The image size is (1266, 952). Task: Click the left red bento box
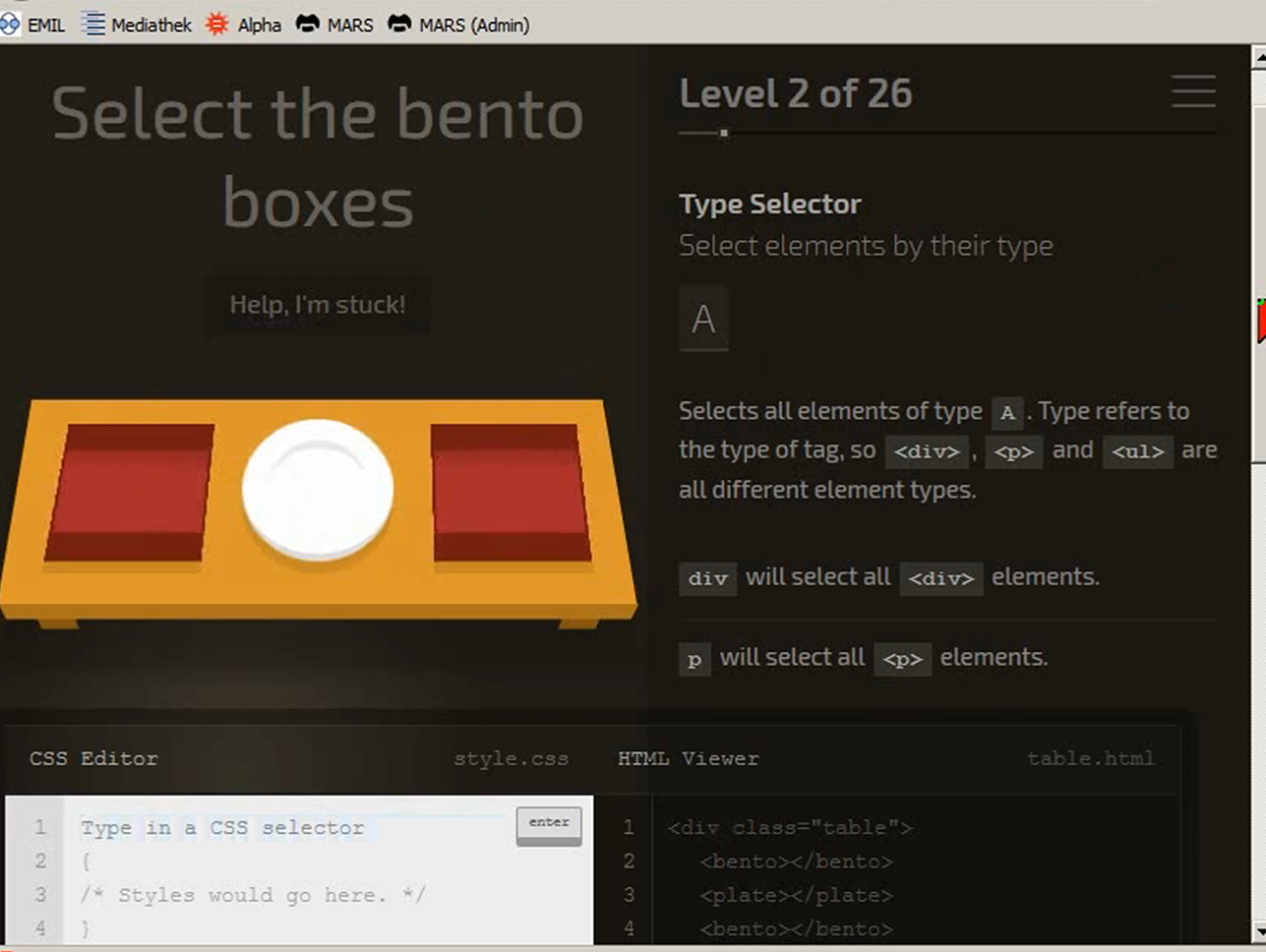tap(130, 493)
